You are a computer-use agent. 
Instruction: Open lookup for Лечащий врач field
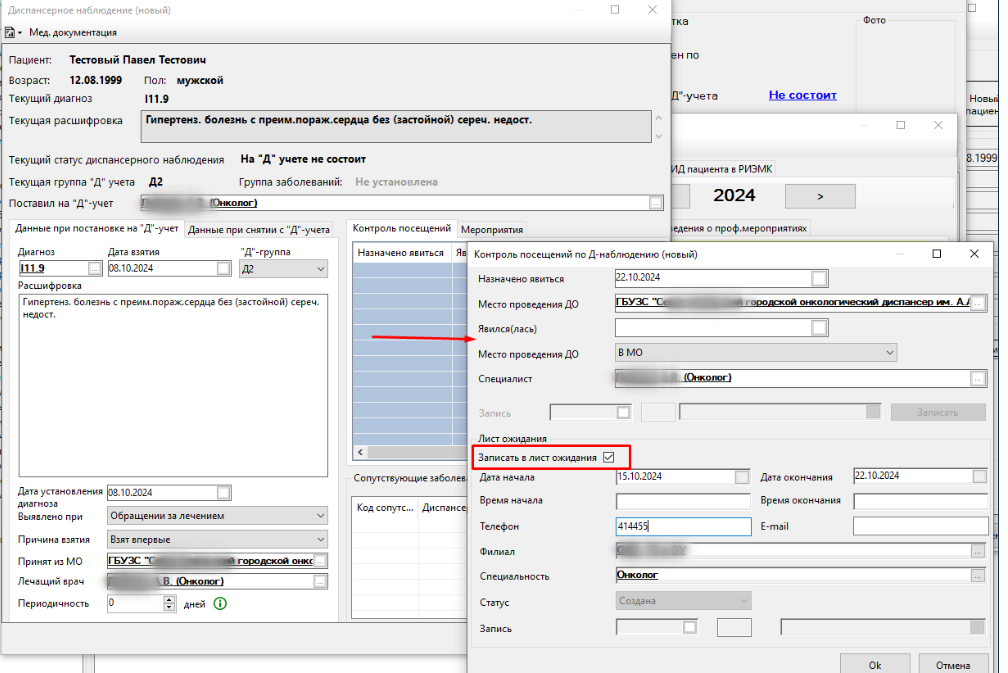320,582
